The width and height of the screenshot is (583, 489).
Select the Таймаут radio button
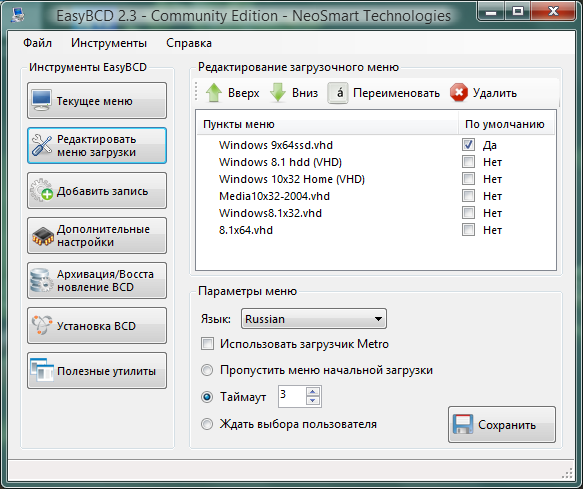click(x=207, y=397)
